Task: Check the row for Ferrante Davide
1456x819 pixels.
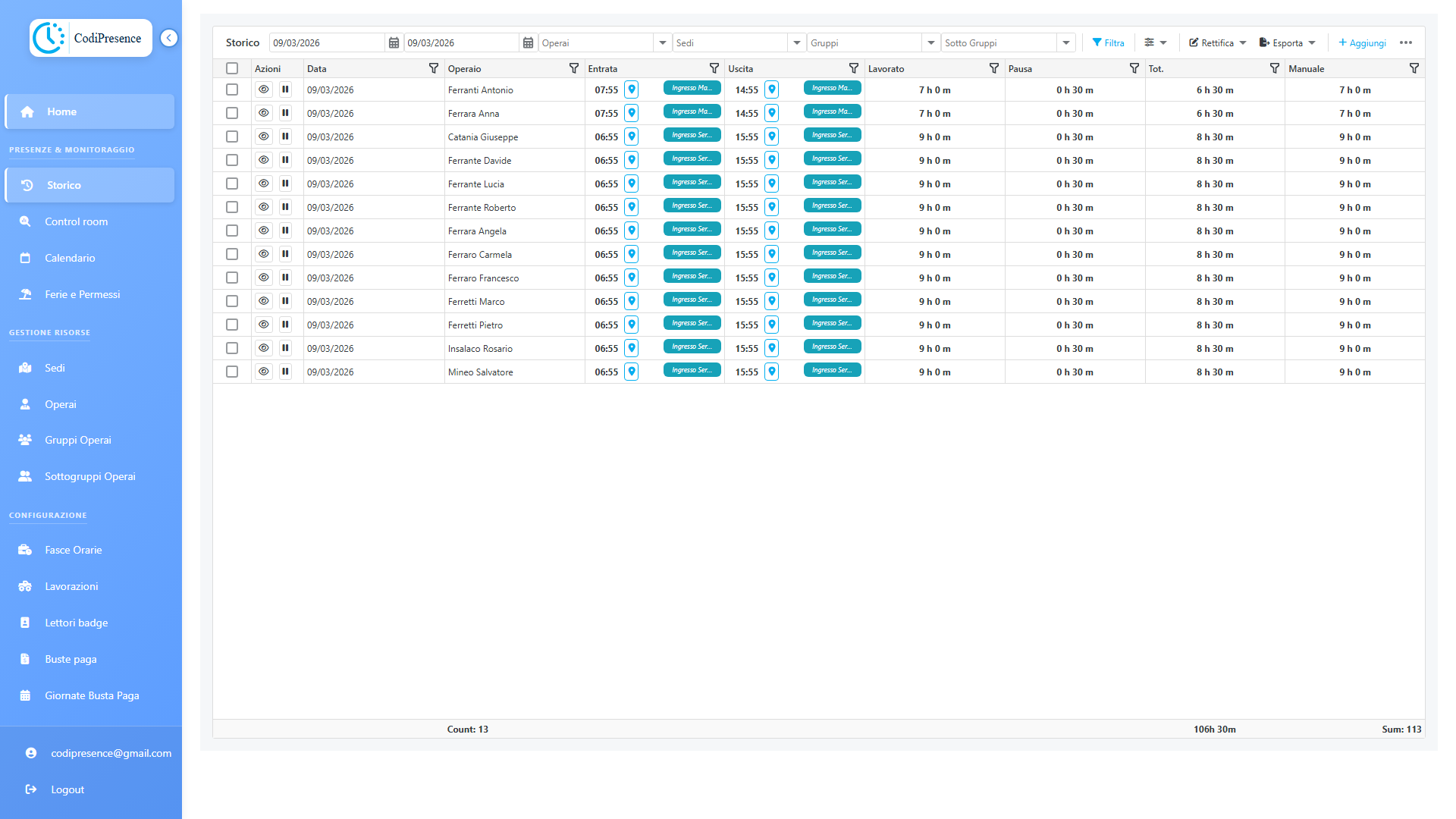Action: click(232, 160)
